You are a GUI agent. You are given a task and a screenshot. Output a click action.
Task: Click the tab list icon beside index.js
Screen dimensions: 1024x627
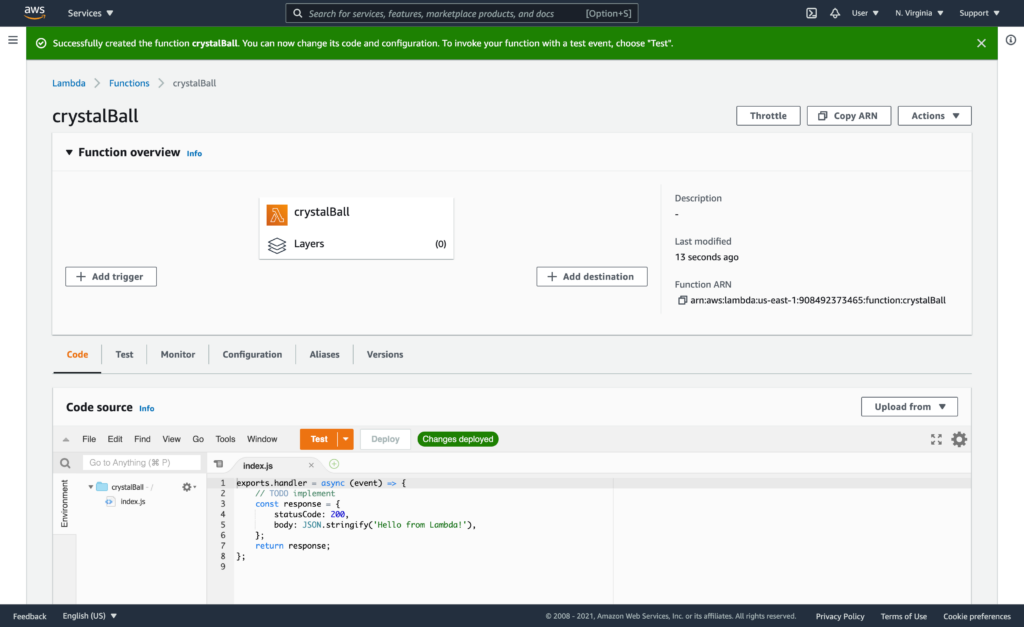coord(219,464)
